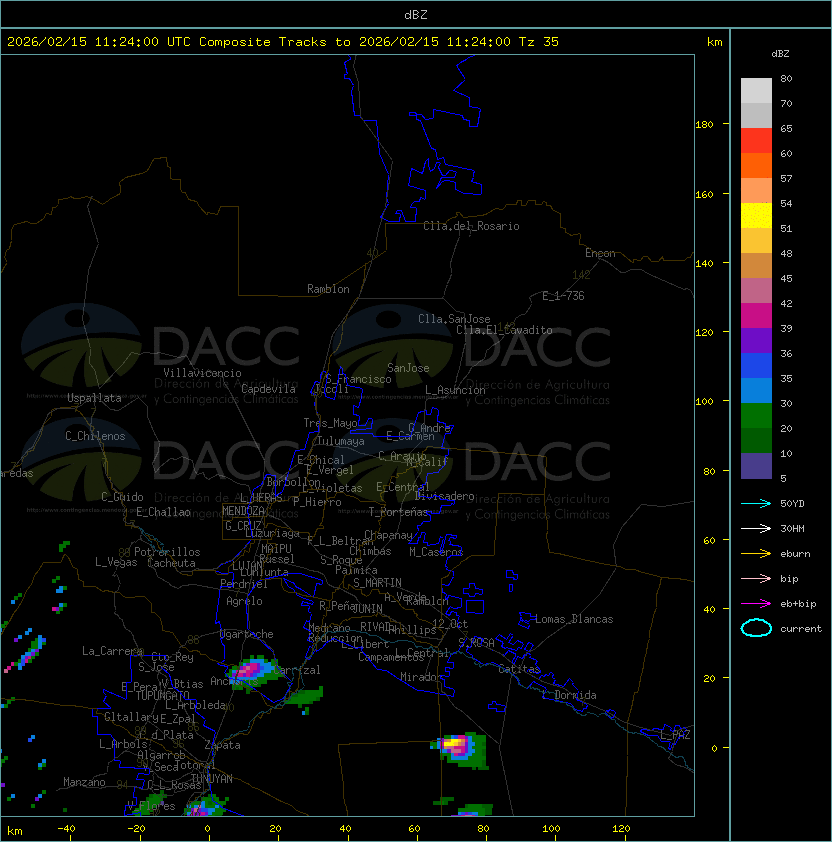Click the Ugarteche map label
This screenshot has width=832, height=842.
tap(247, 634)
